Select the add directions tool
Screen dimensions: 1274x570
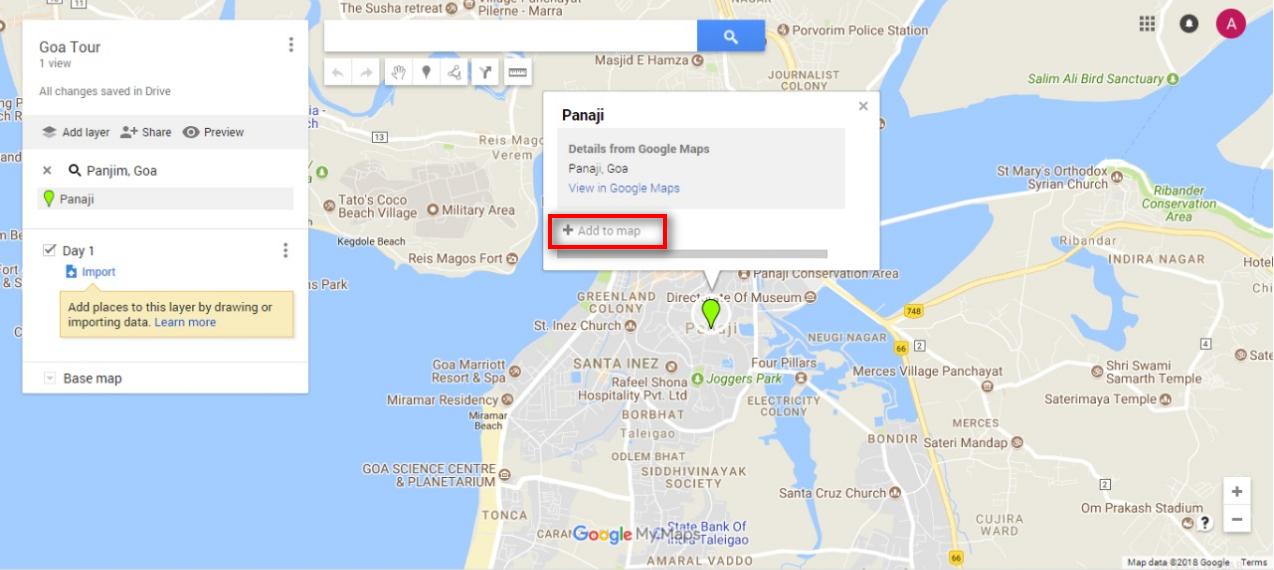tap(485, 72)
